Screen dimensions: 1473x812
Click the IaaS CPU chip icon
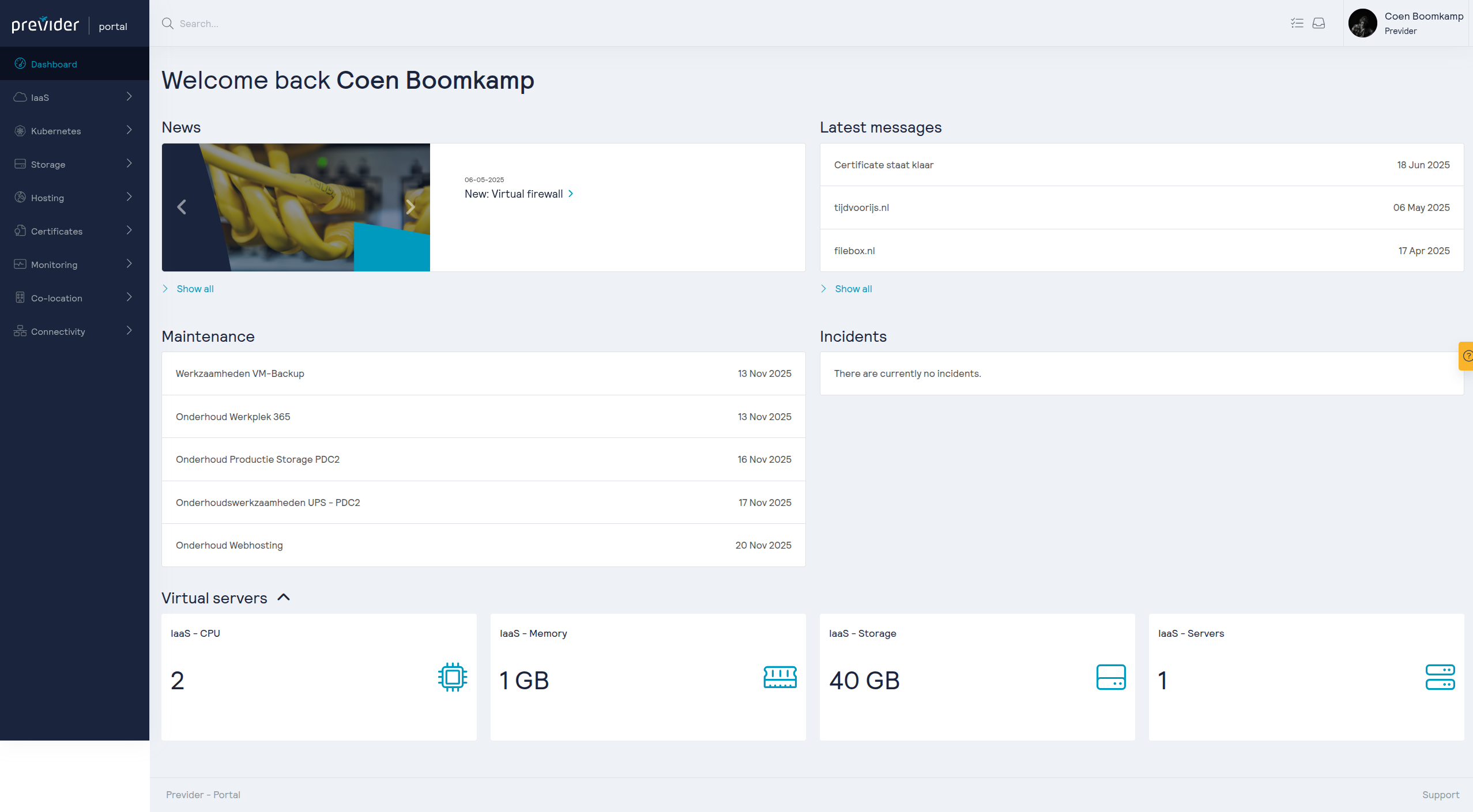click(452, 677)
